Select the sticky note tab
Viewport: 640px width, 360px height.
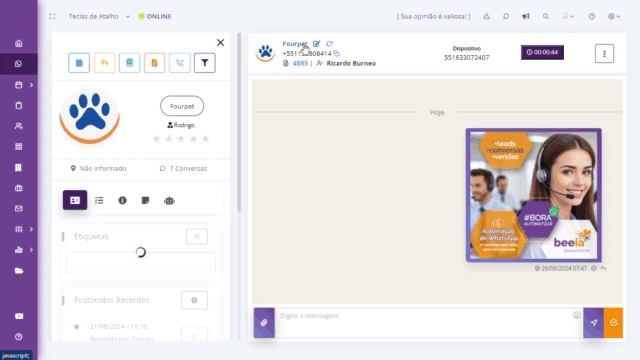tap(145, 200)
